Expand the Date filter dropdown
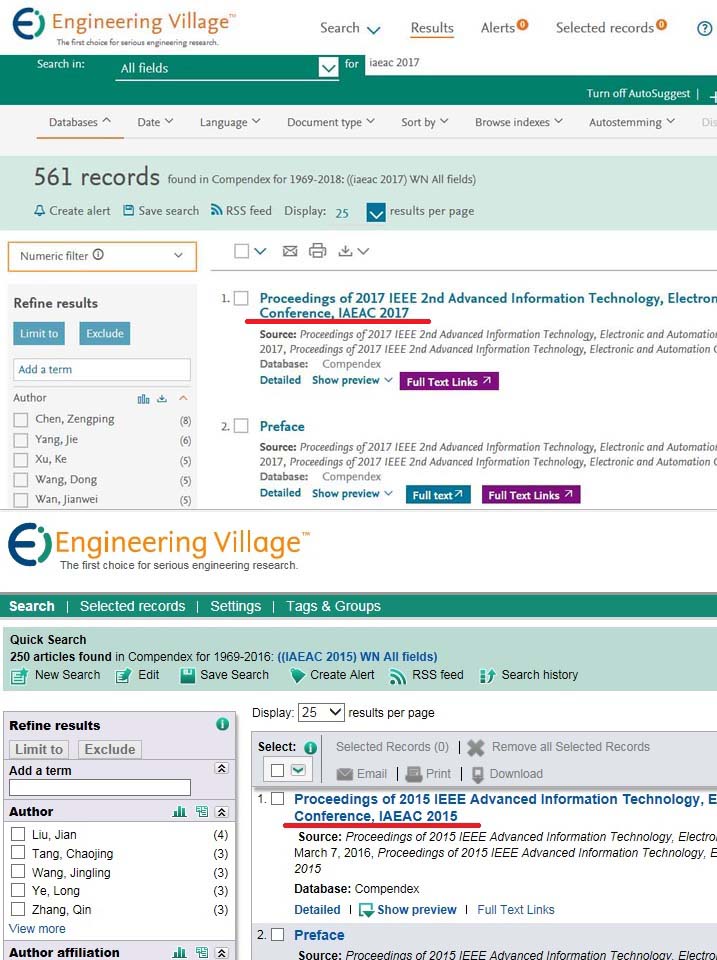The width and height of the screenshot is (717, 960). [x=155, y=122]
